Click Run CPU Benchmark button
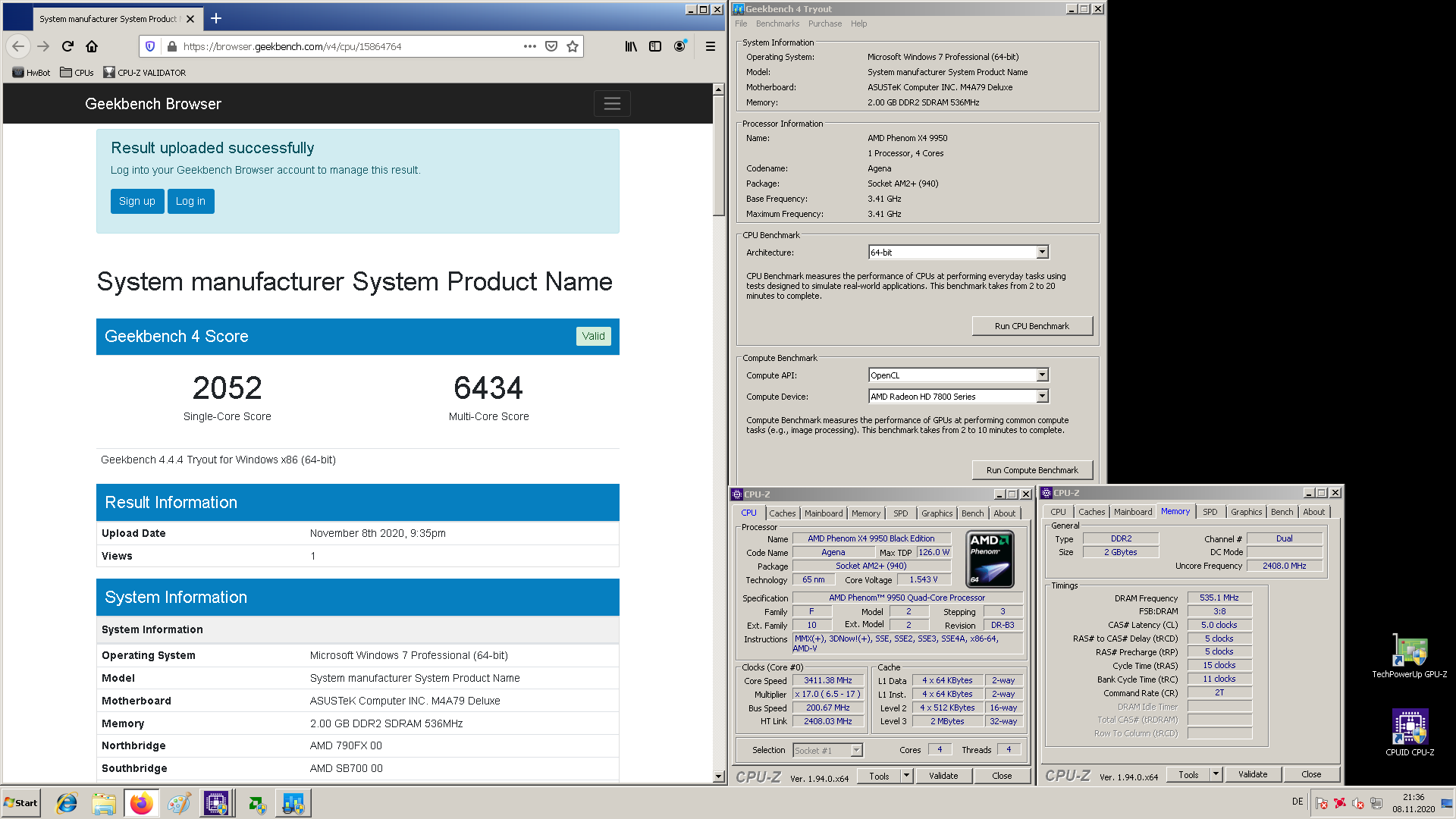Image resolution: width=1456 pixels, height=819 pixels. (1032, 326)
